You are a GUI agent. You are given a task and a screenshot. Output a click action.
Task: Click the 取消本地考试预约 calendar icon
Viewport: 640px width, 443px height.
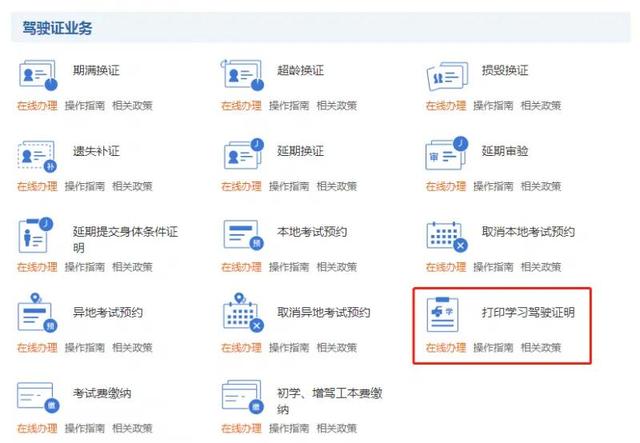(x=447, y=236)
